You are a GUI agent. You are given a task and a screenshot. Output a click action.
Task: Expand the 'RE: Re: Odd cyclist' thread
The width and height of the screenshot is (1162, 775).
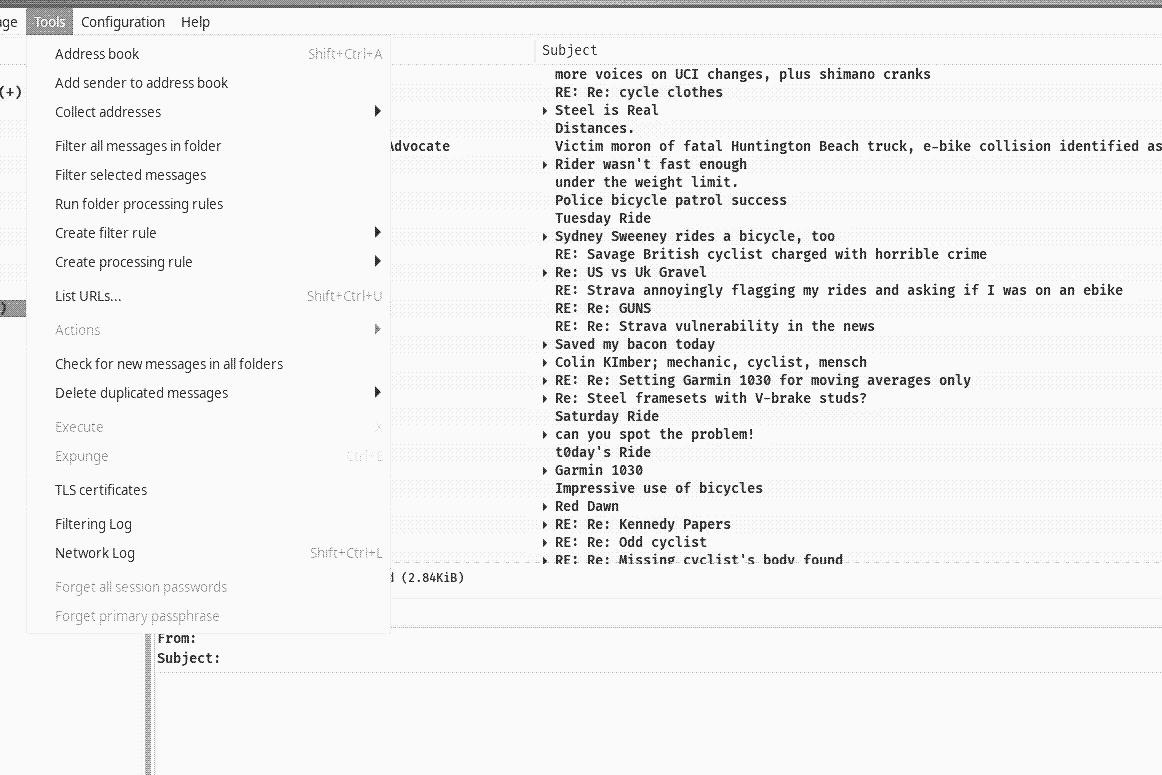tap(545, 542)
